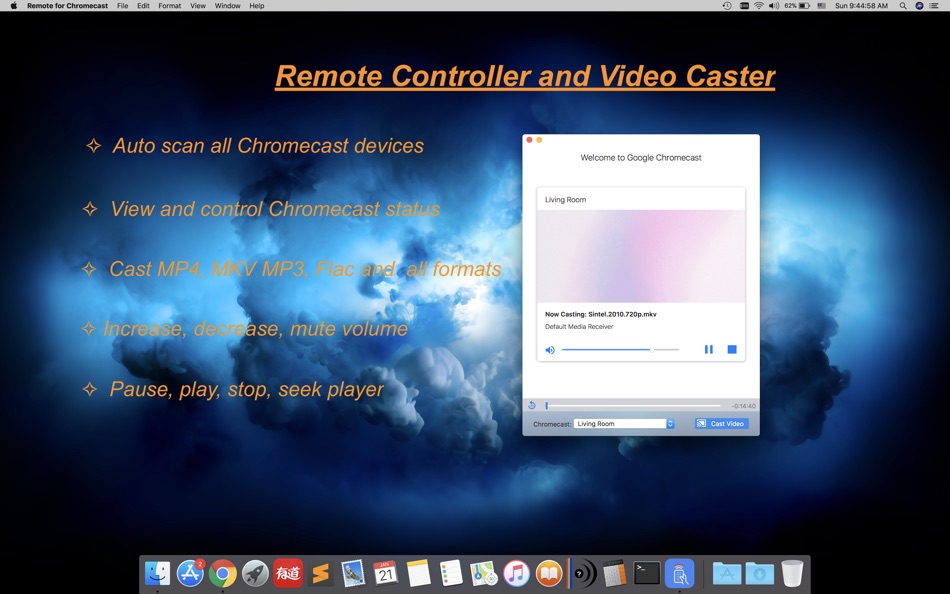Image resolution: width=950 pixels, height=594 pixels.
Task: Pause the casting video
Action: [708, 349]
